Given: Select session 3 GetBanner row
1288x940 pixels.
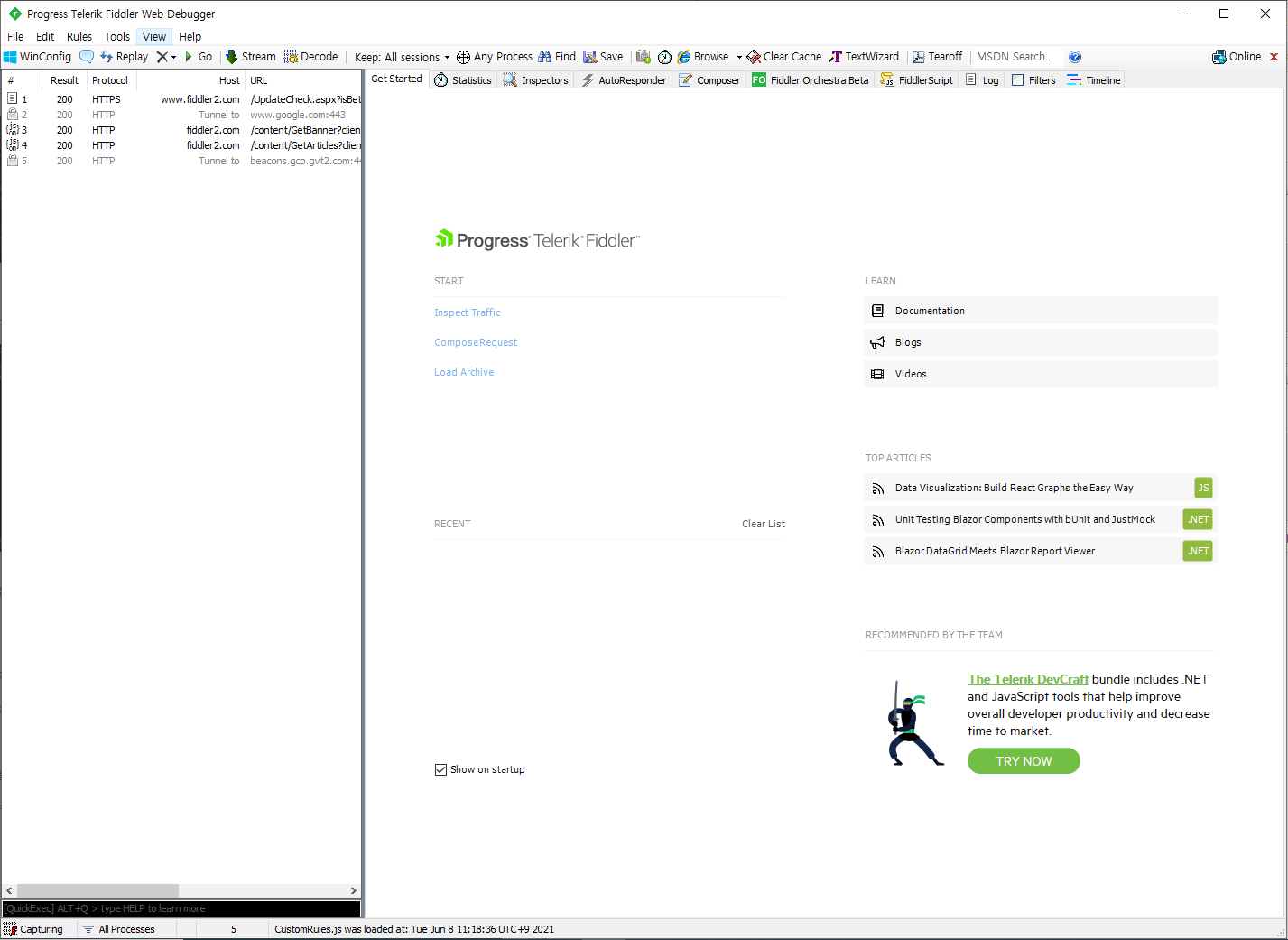Looking at the screenshot, I should 181,130.
